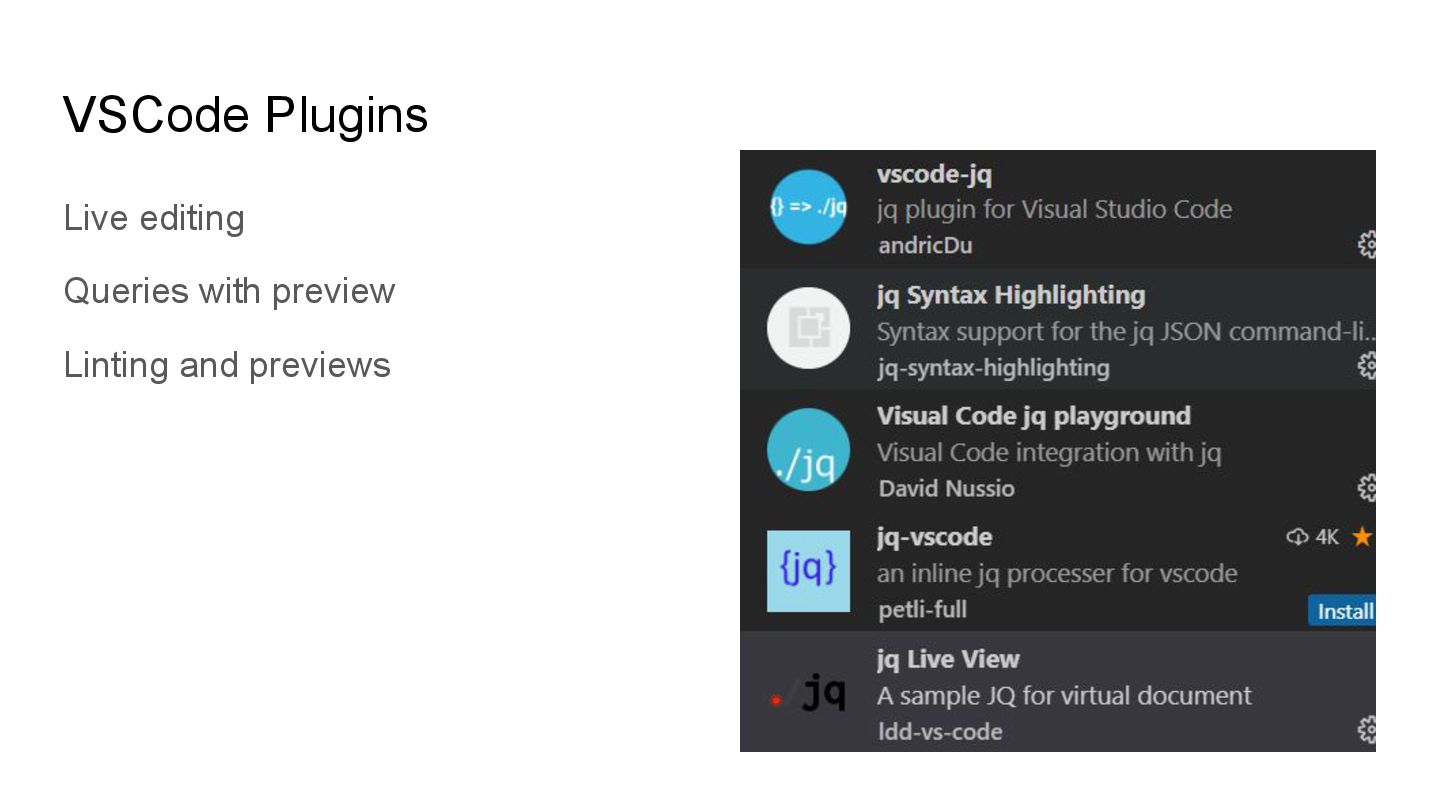Click the star rating on jq-vscode

1362,537
